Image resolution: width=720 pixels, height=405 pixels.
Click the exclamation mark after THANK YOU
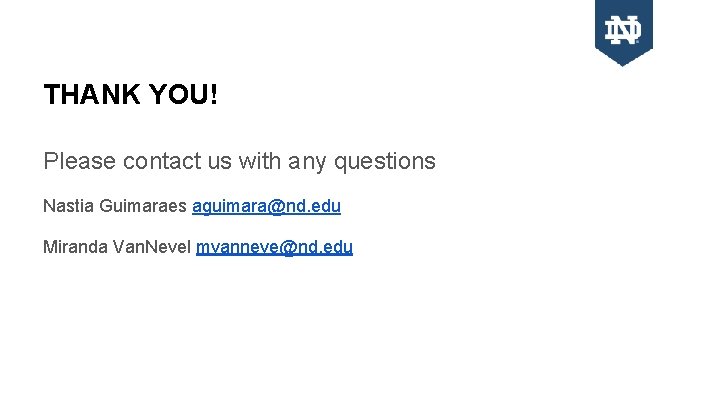pos(214,96)
